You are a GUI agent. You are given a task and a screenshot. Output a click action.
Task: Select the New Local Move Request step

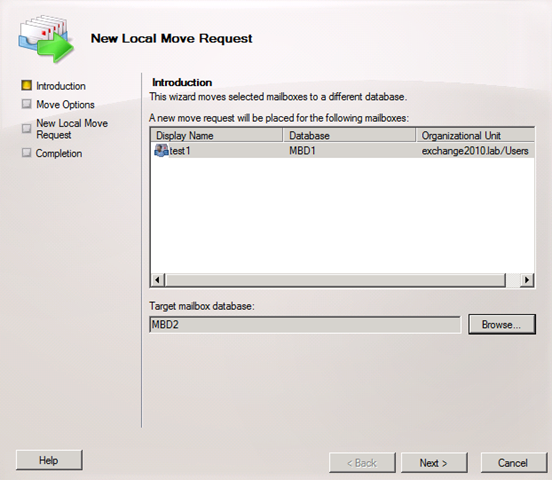tap(72, 129)
